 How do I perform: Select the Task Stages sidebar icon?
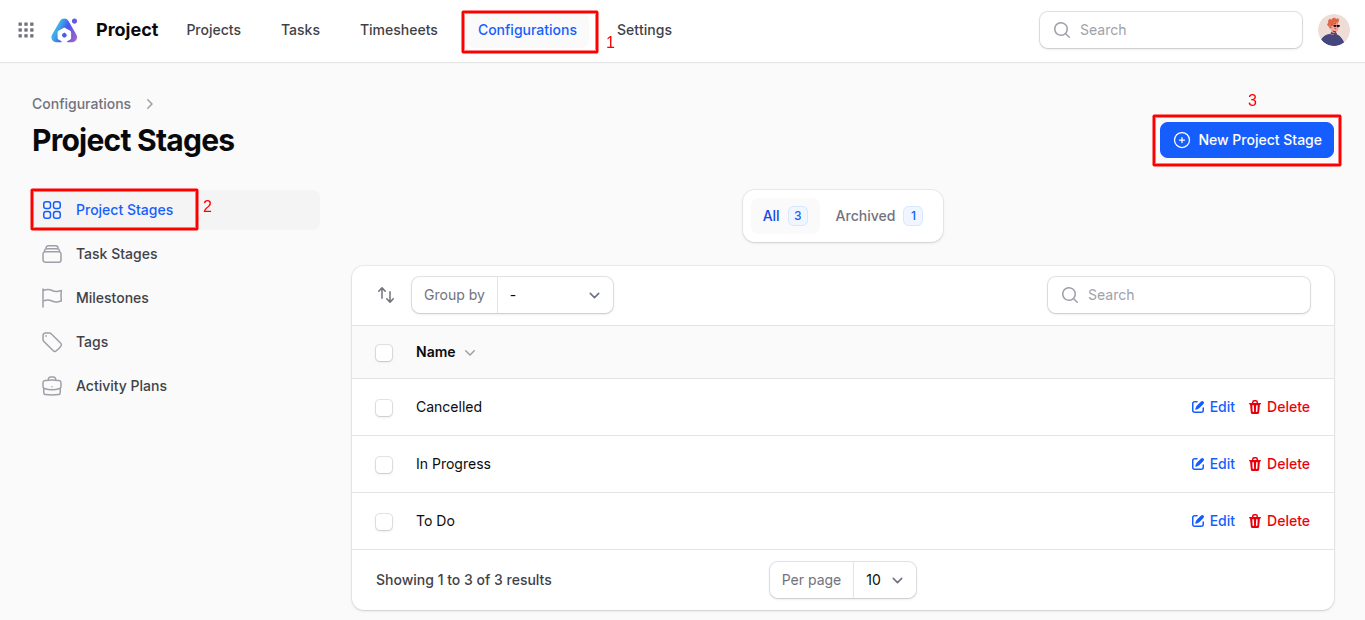[x=52, y=254]
